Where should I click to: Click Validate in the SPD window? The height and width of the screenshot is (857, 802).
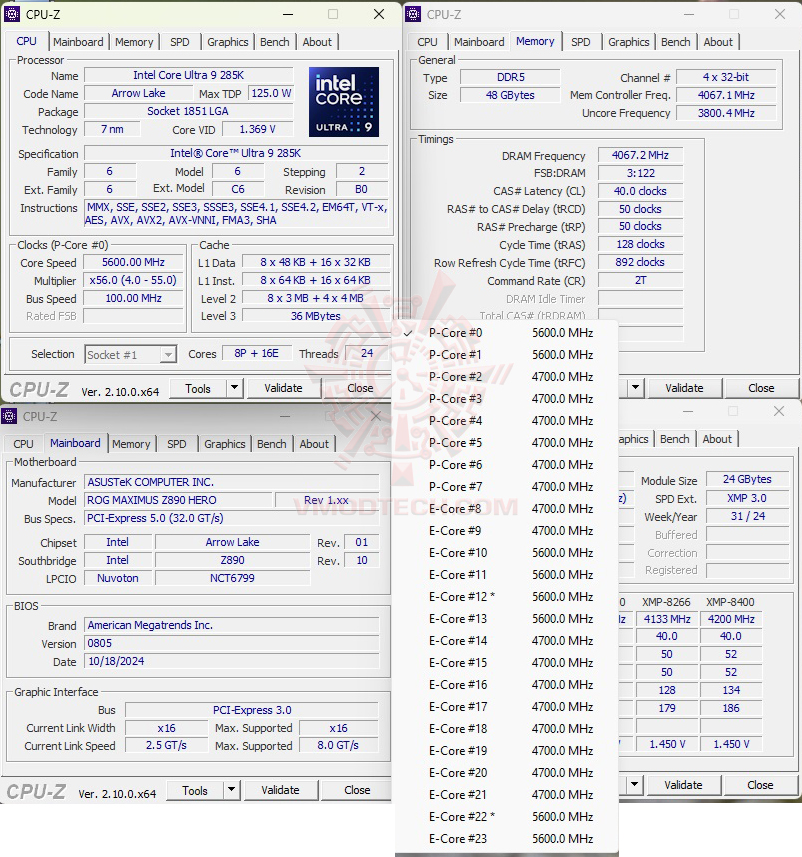683,785
